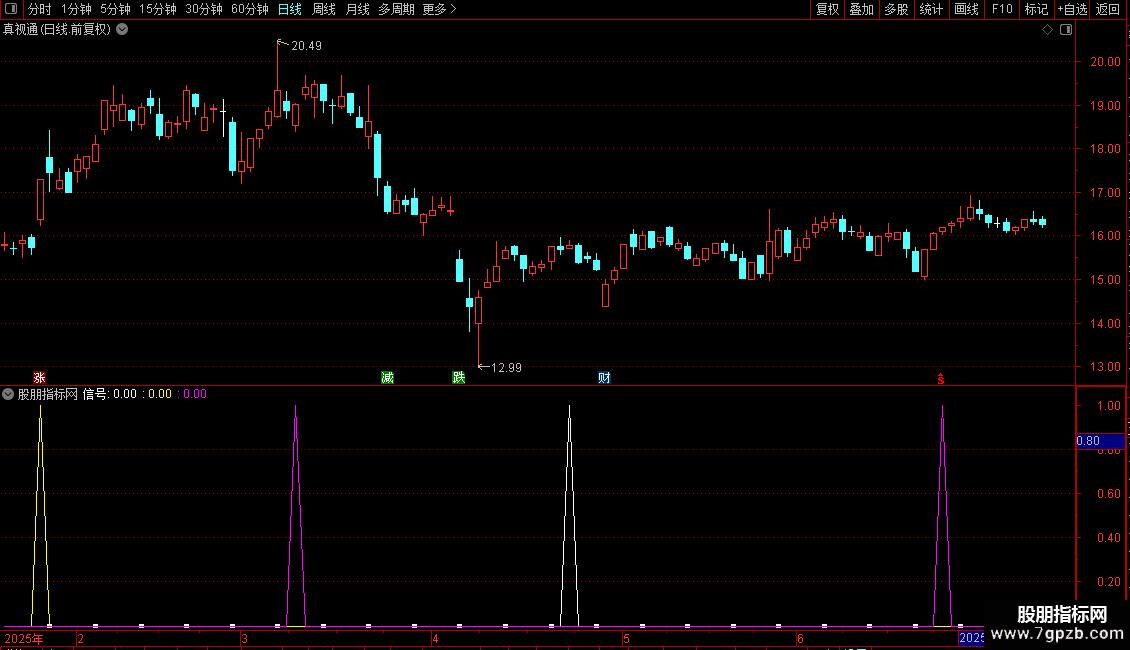Screen dimensions: 1130x650
Task: Select the 1分钟 period tab
Action: (76, 9)
